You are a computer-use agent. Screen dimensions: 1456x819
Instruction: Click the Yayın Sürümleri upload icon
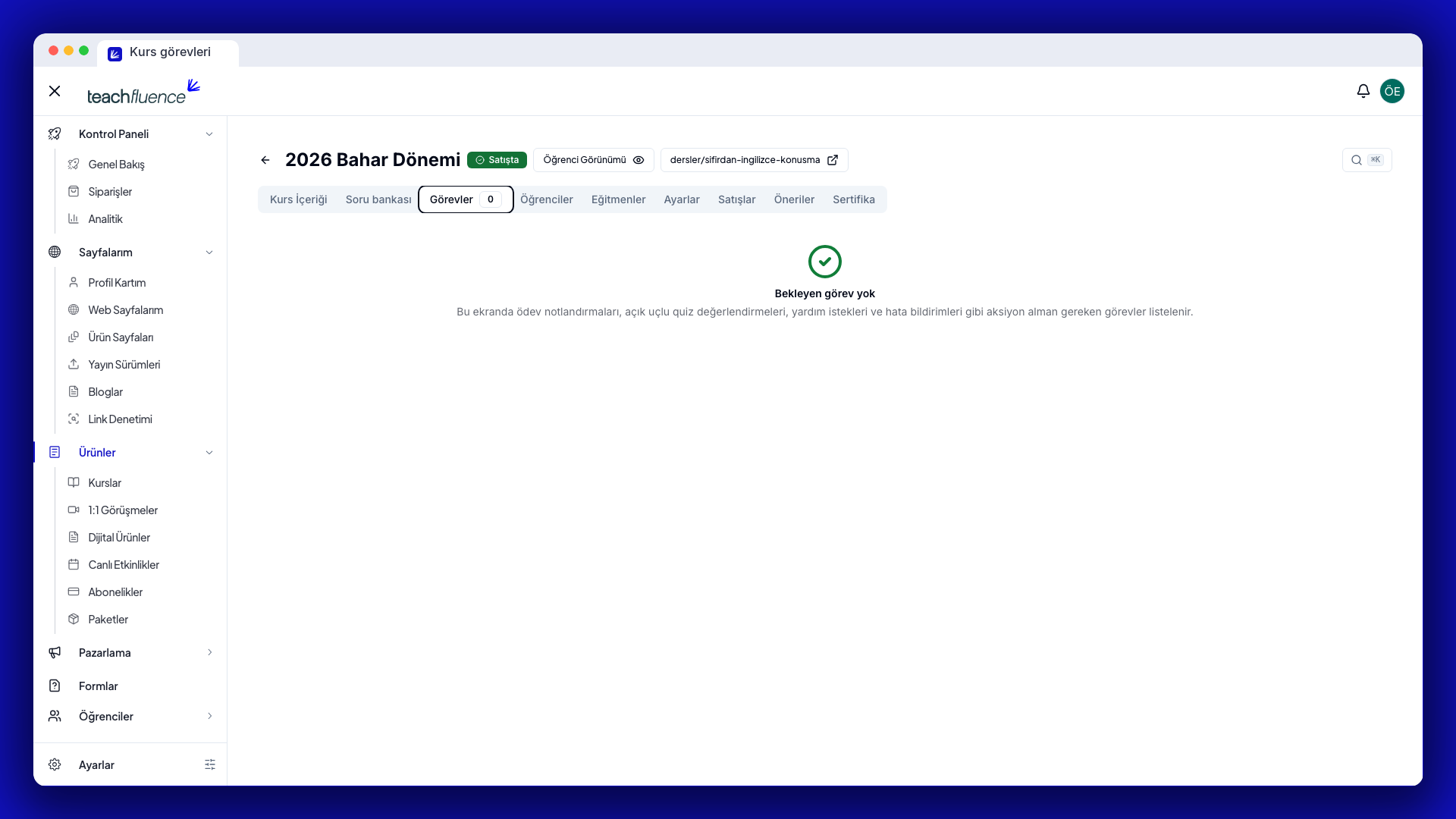[74, 364]
